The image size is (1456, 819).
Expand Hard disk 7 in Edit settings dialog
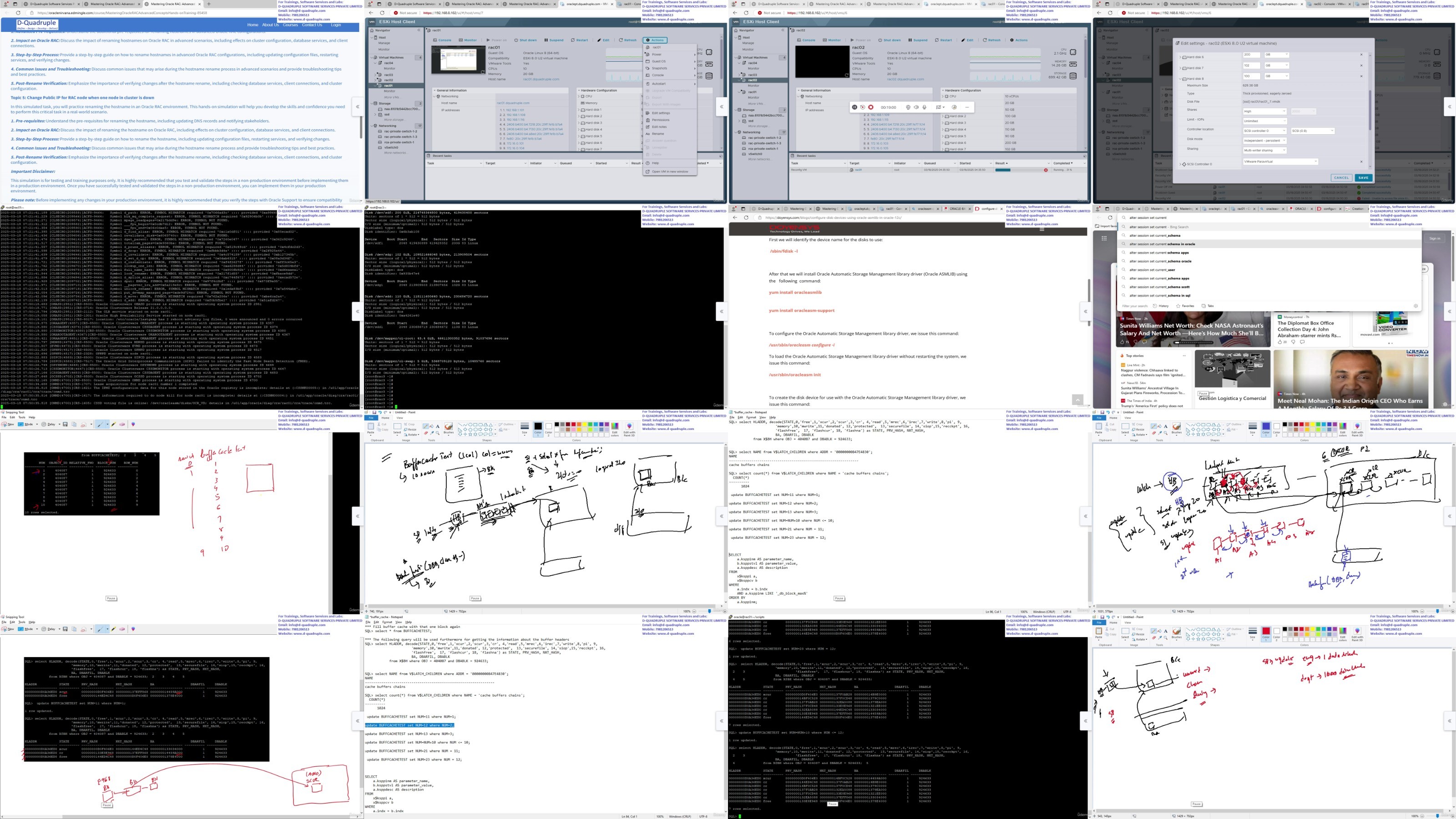[x=1181, y=68]
